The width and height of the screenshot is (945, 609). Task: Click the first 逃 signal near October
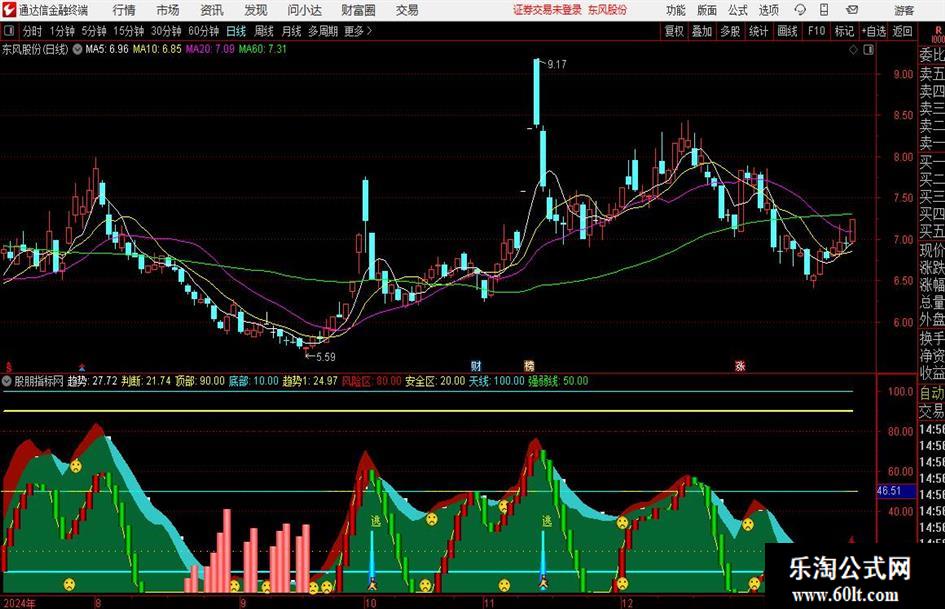tap(375, 521)
